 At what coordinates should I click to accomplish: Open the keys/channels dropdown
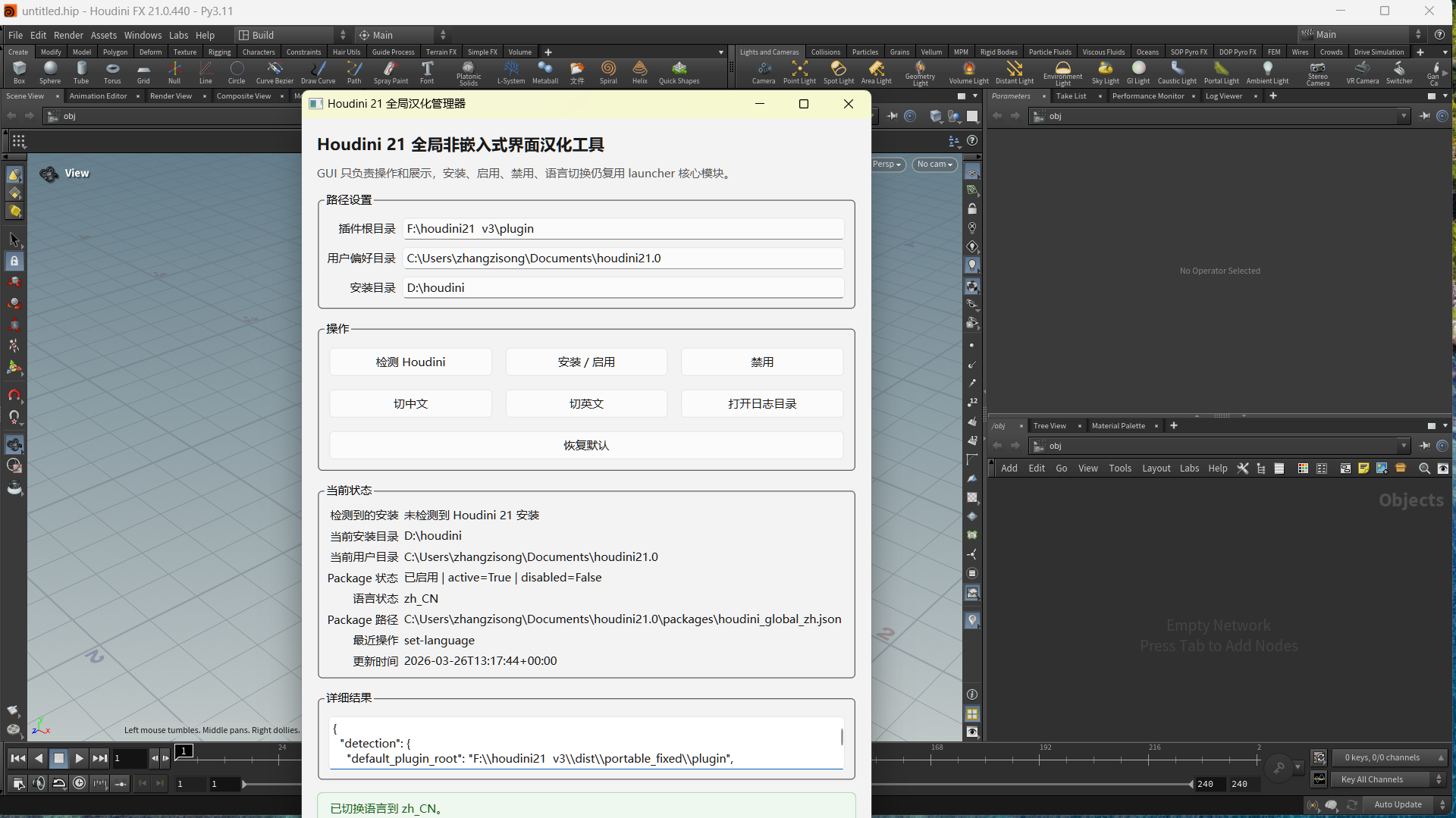click(x=1389, y=757)
